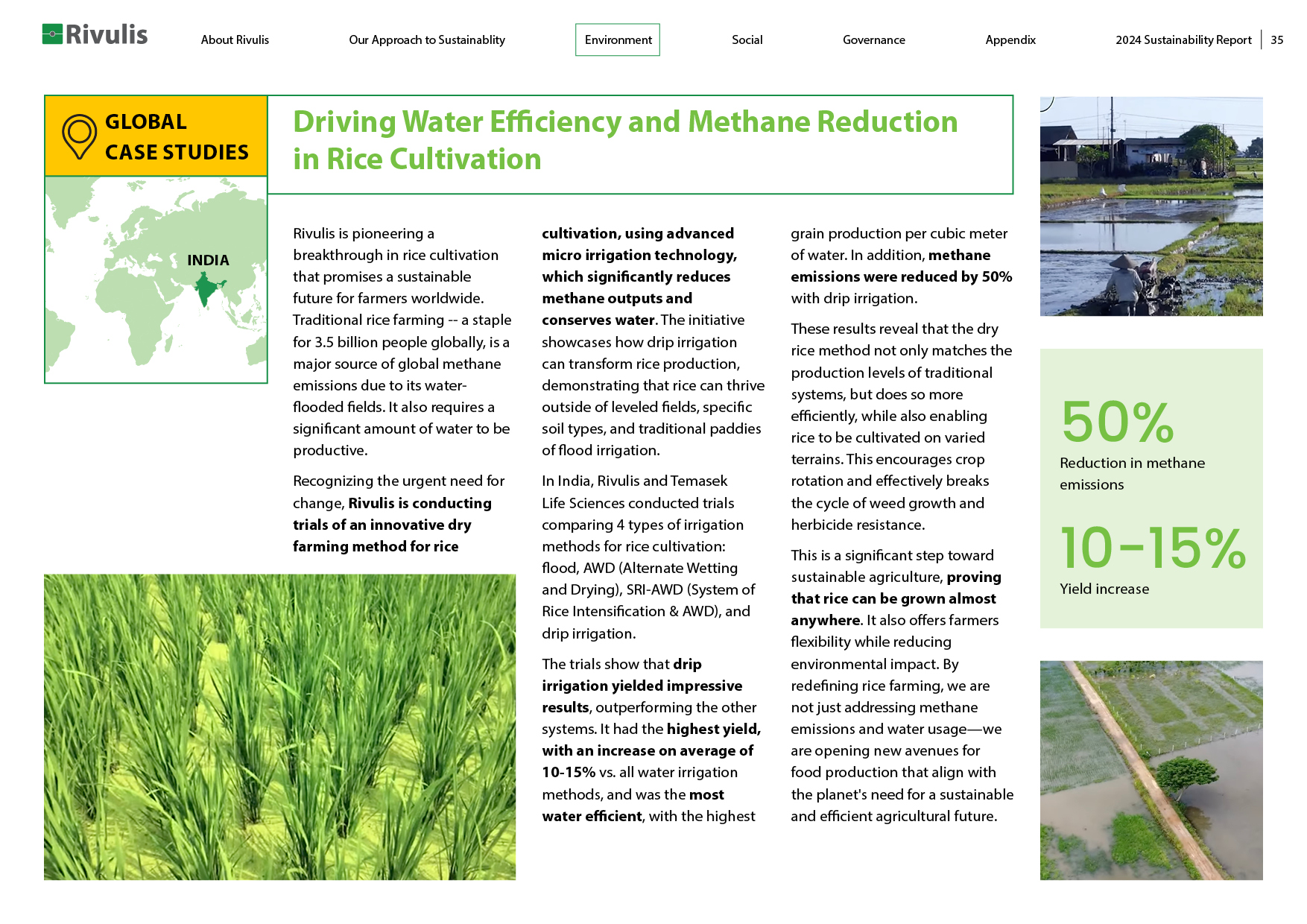Click the page number 35
Screen dimensions: 1307x924
coord(1276,40)
